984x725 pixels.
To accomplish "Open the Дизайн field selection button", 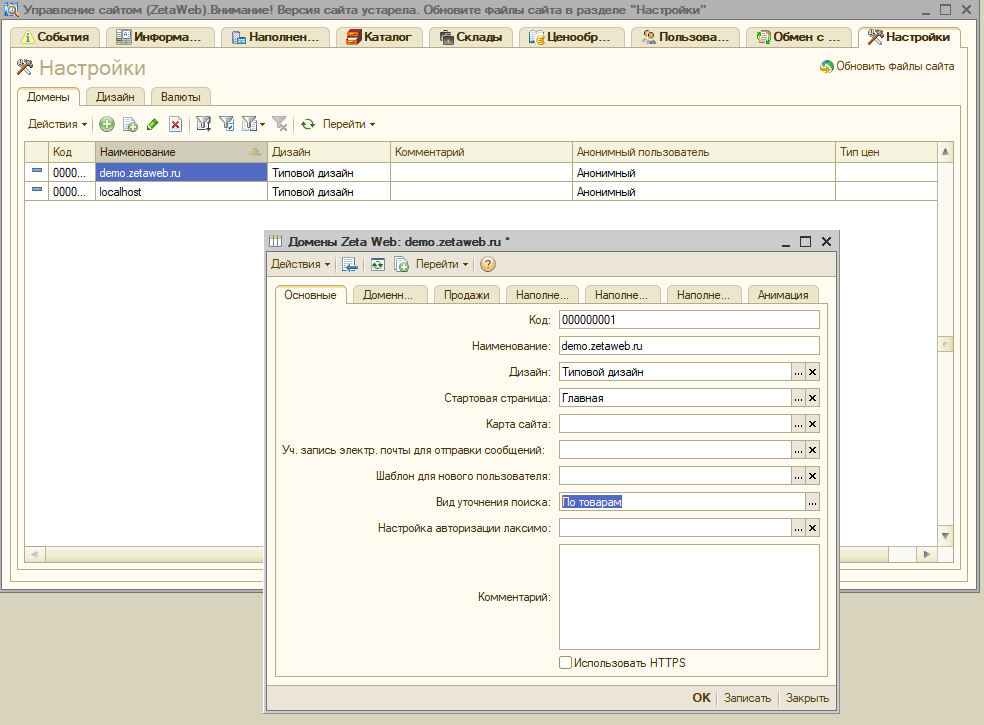I will 798,372.
